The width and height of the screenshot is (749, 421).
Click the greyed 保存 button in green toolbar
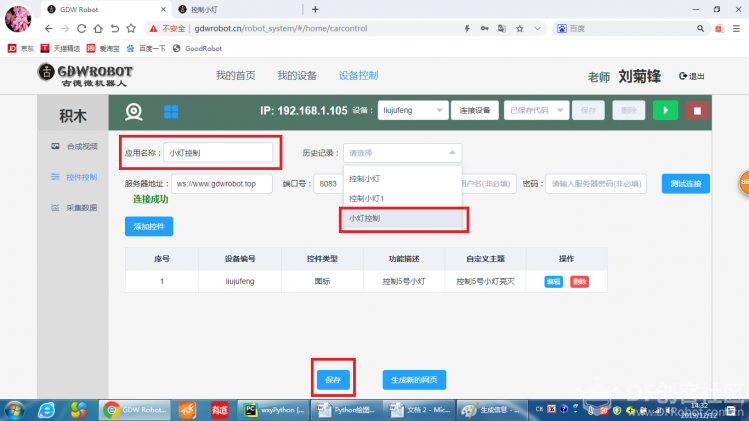tap(588, 110)
